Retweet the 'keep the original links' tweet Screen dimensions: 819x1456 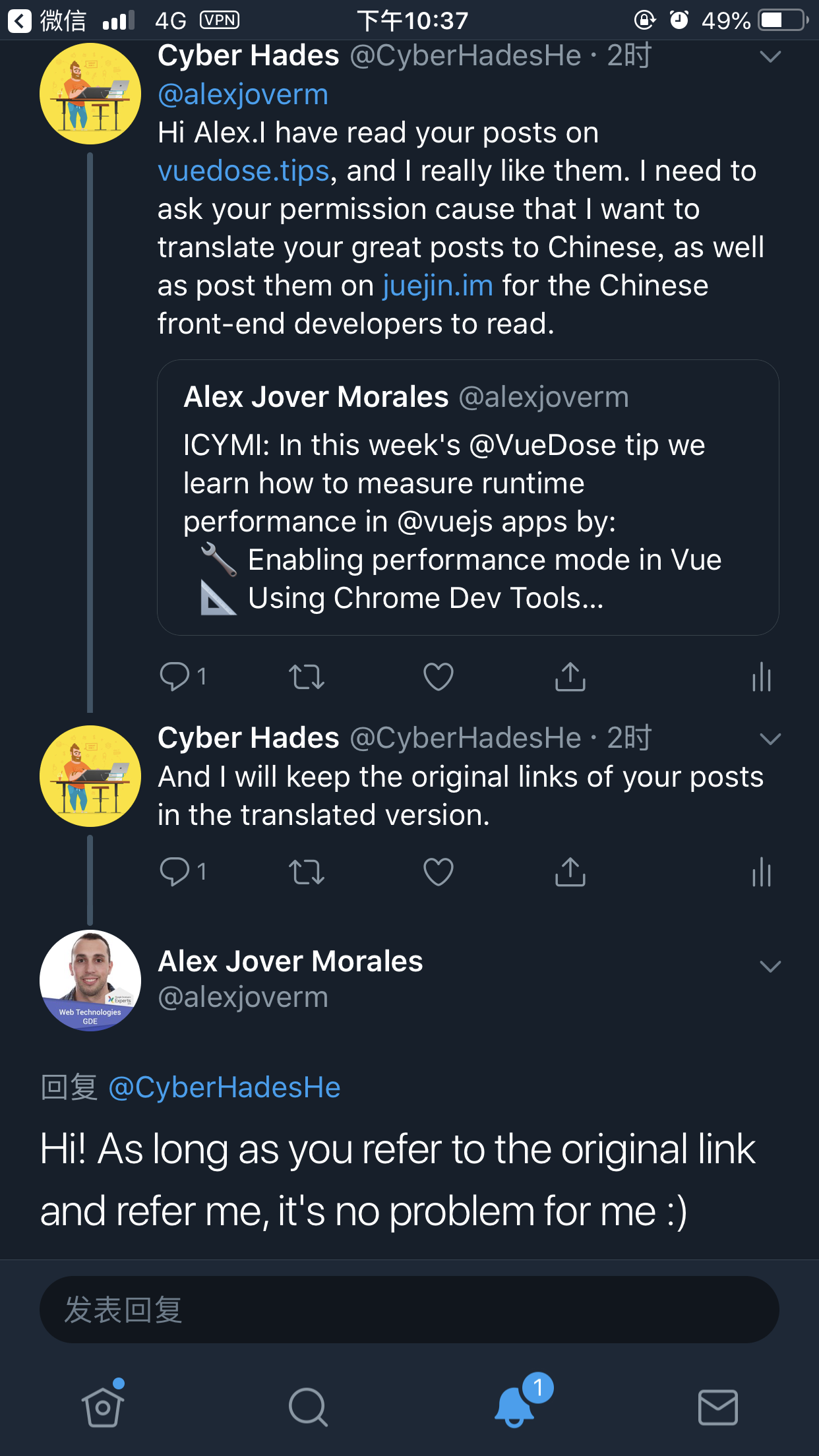pos(307,872)
